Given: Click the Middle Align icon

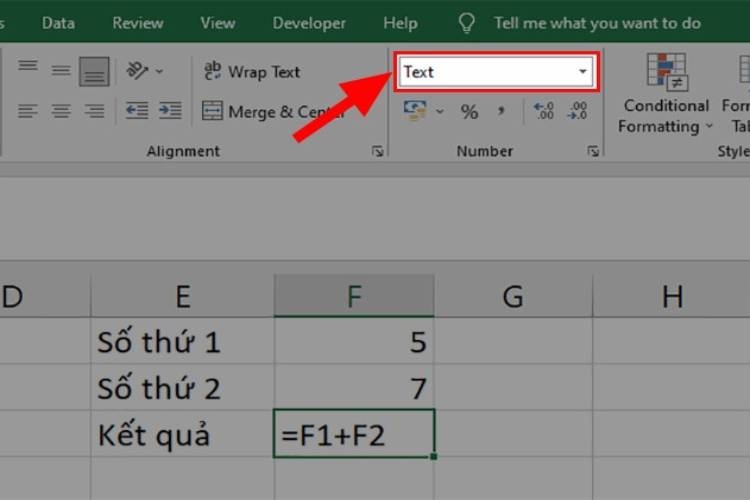Looking at the screenshot, I should [61, 71].
